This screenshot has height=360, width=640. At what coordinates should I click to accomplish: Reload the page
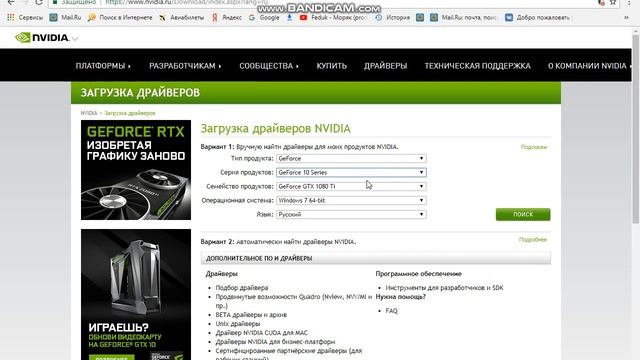[x=39, y=2]
